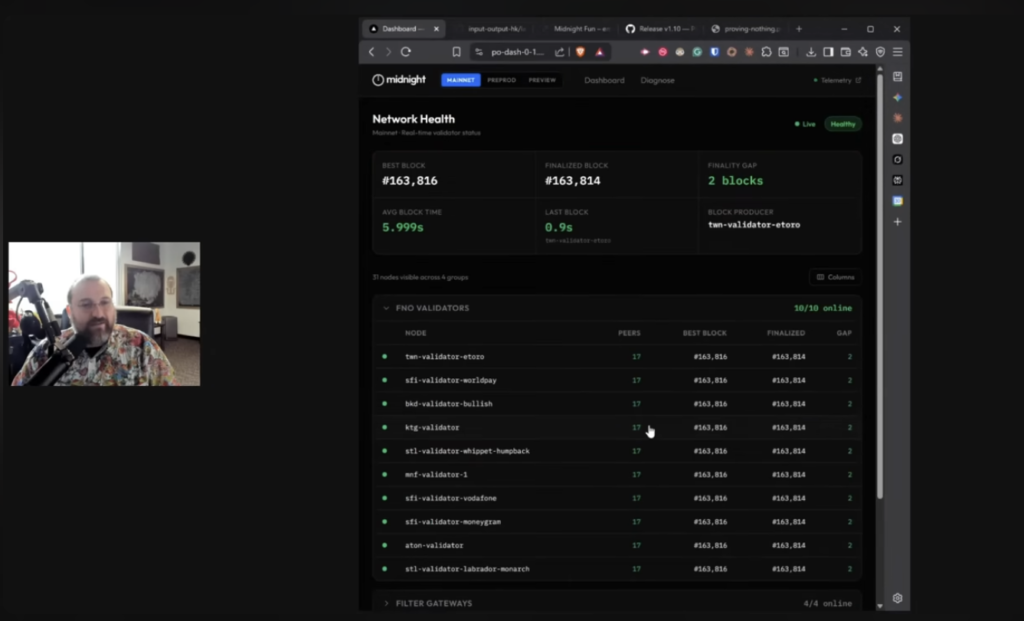Click the Brave VPN shield icon
The image size is (1024, 621).
[880, 52]
